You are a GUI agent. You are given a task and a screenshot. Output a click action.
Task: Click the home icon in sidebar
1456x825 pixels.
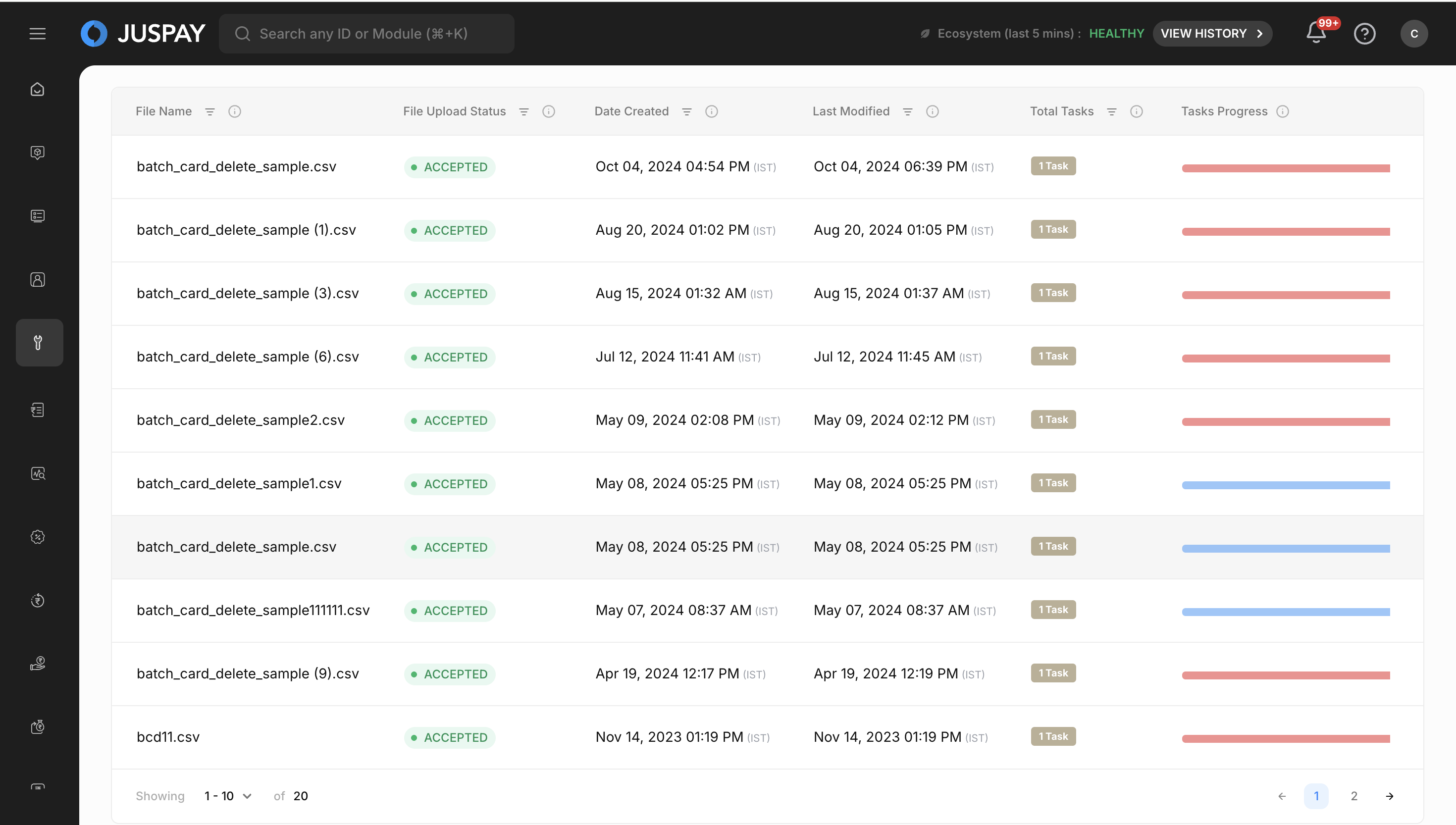(38, 90)
